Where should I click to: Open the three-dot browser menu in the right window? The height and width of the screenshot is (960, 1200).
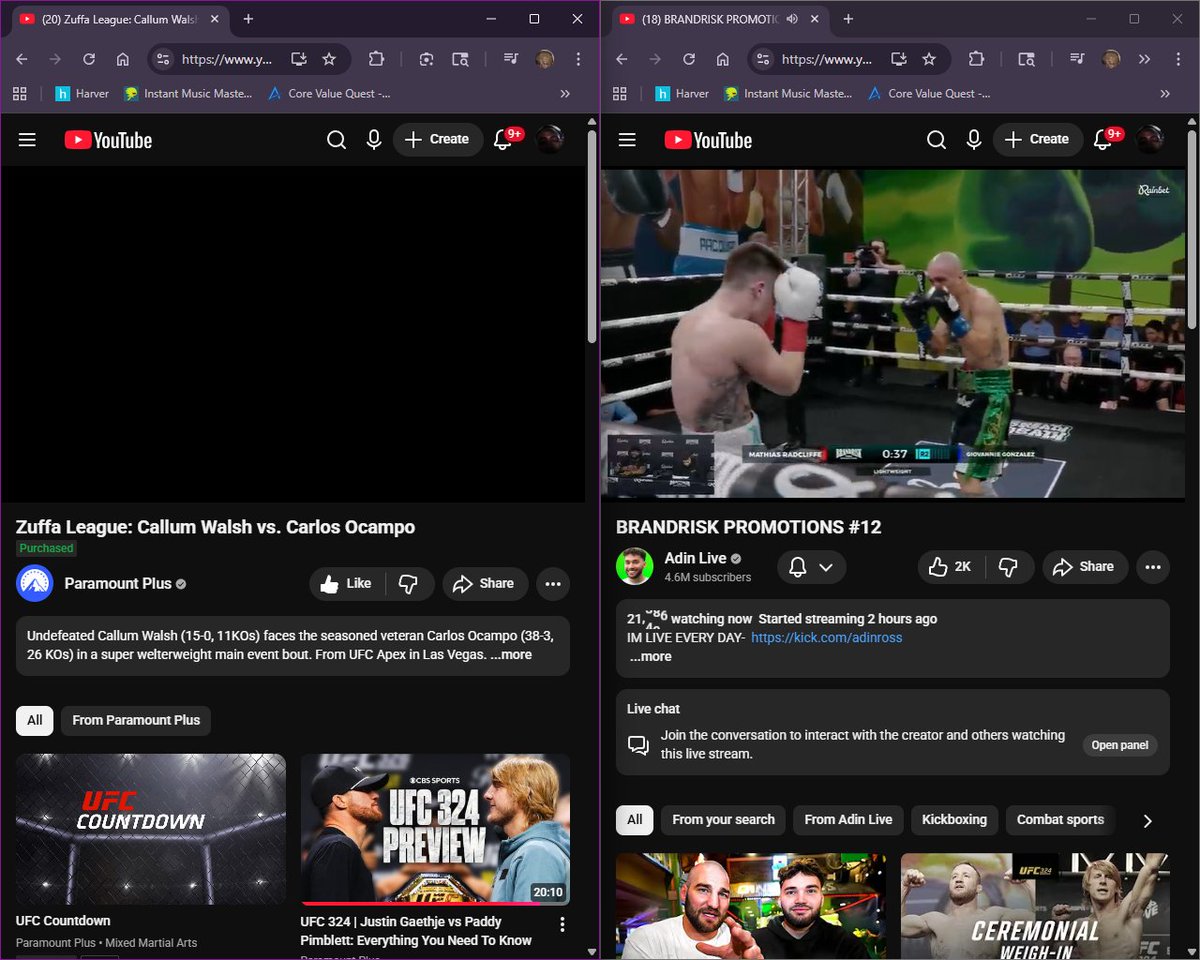coord(1179,59)
